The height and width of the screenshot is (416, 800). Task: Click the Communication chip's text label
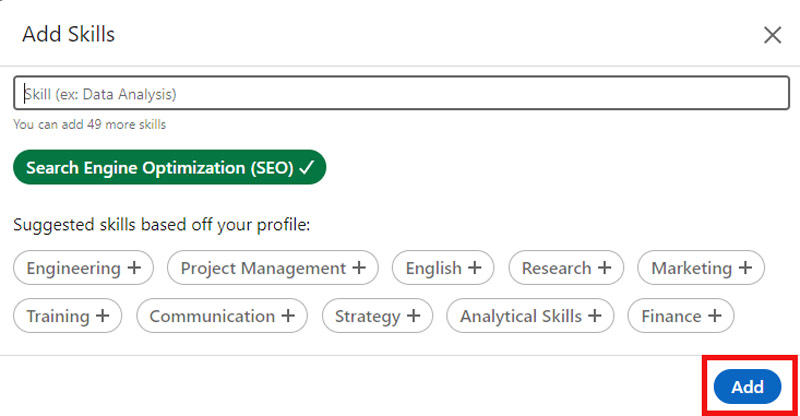212,316
